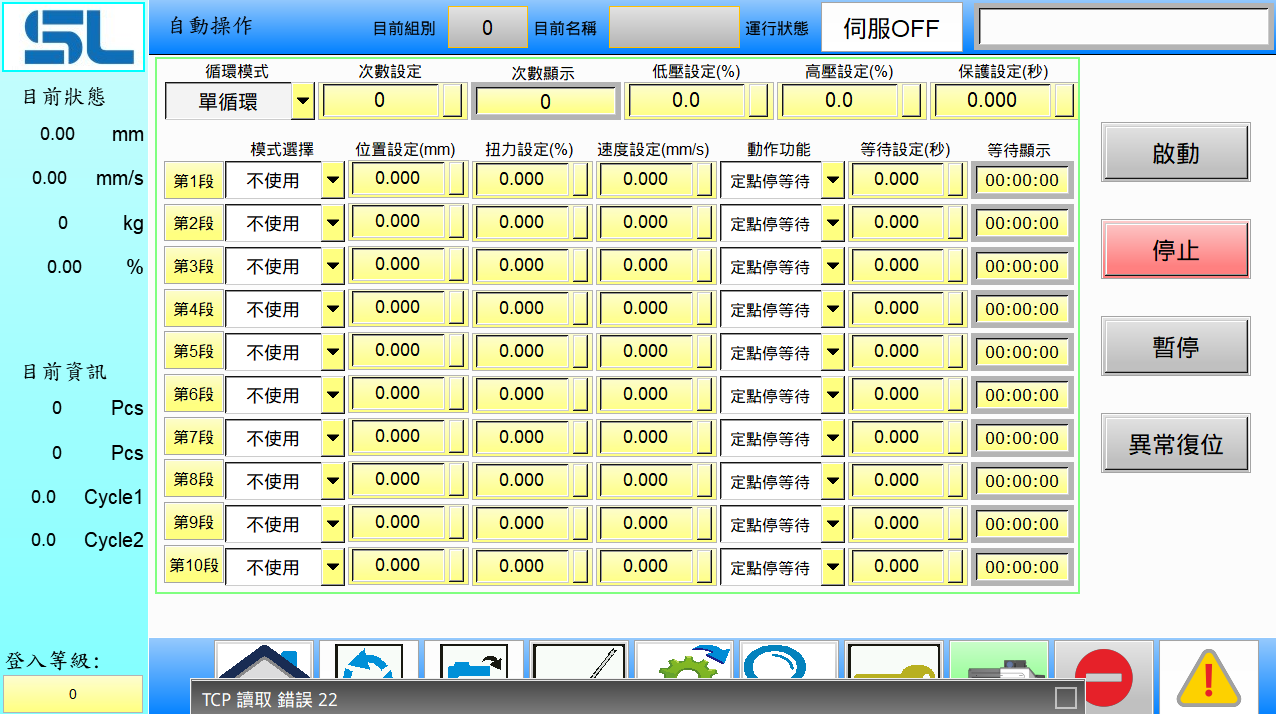
Task: Click the 目前組別 value box
Action: (487, 27)
